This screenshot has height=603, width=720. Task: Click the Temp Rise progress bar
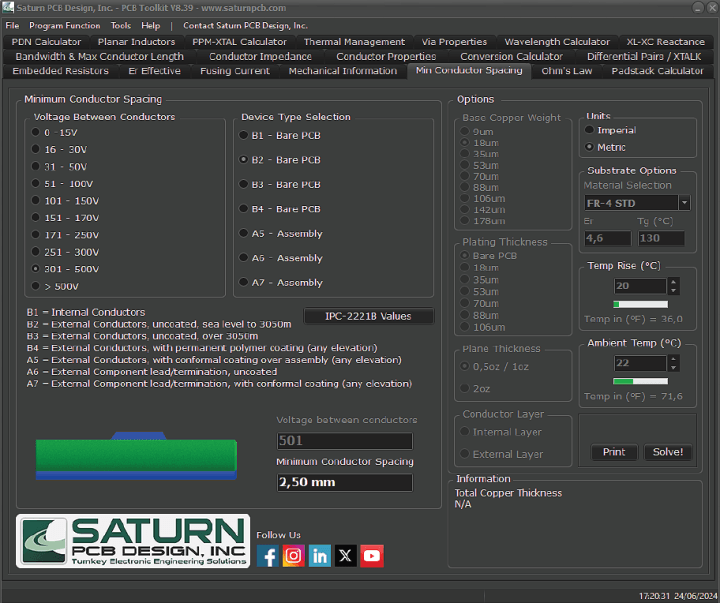[641, 304]
